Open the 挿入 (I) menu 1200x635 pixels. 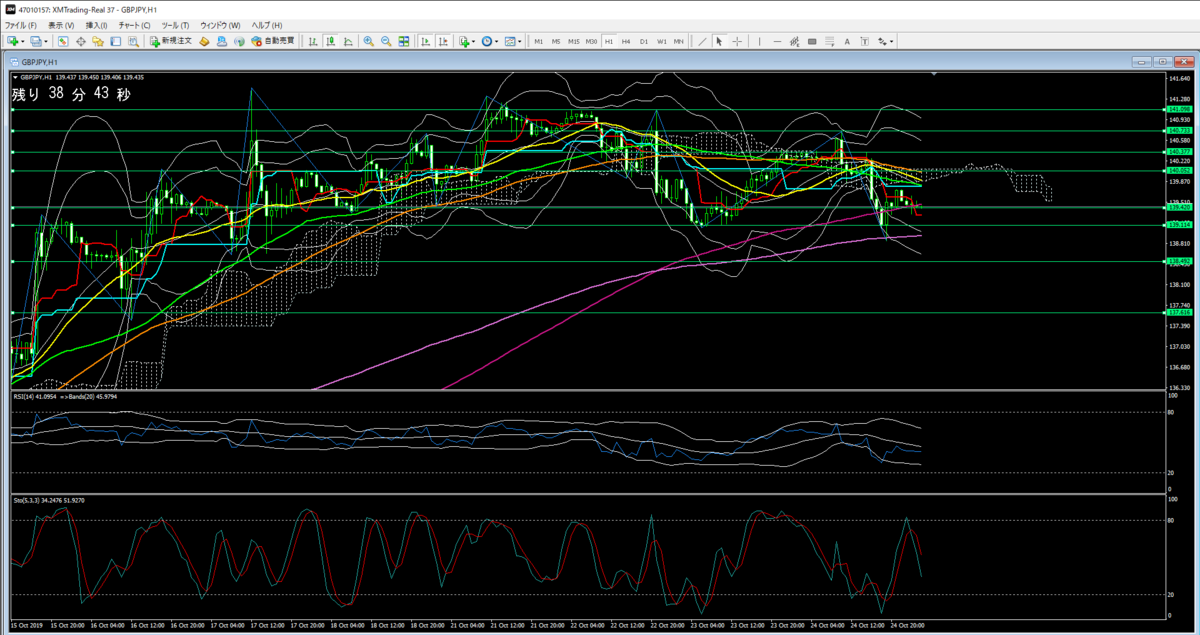point(96,24)
